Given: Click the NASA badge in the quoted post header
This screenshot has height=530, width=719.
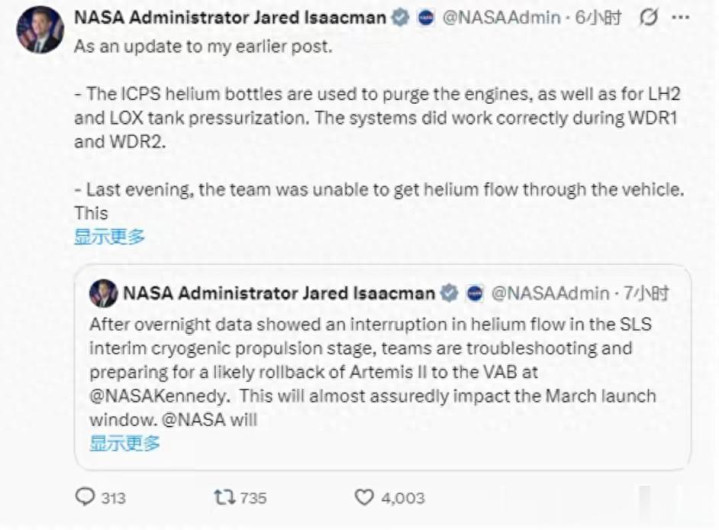Looking at the screenshot, I should tap(475, 293).
